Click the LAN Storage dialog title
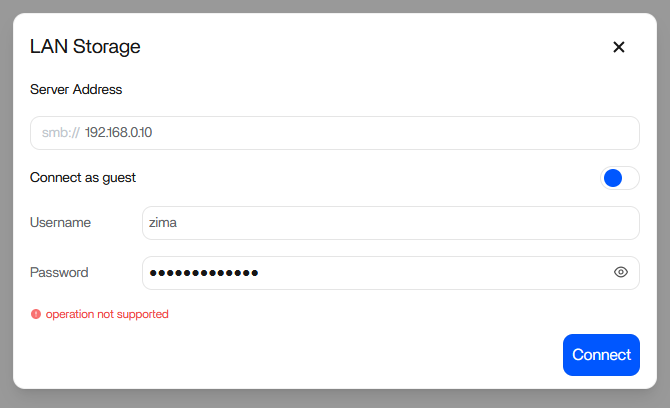 (85, 46)
